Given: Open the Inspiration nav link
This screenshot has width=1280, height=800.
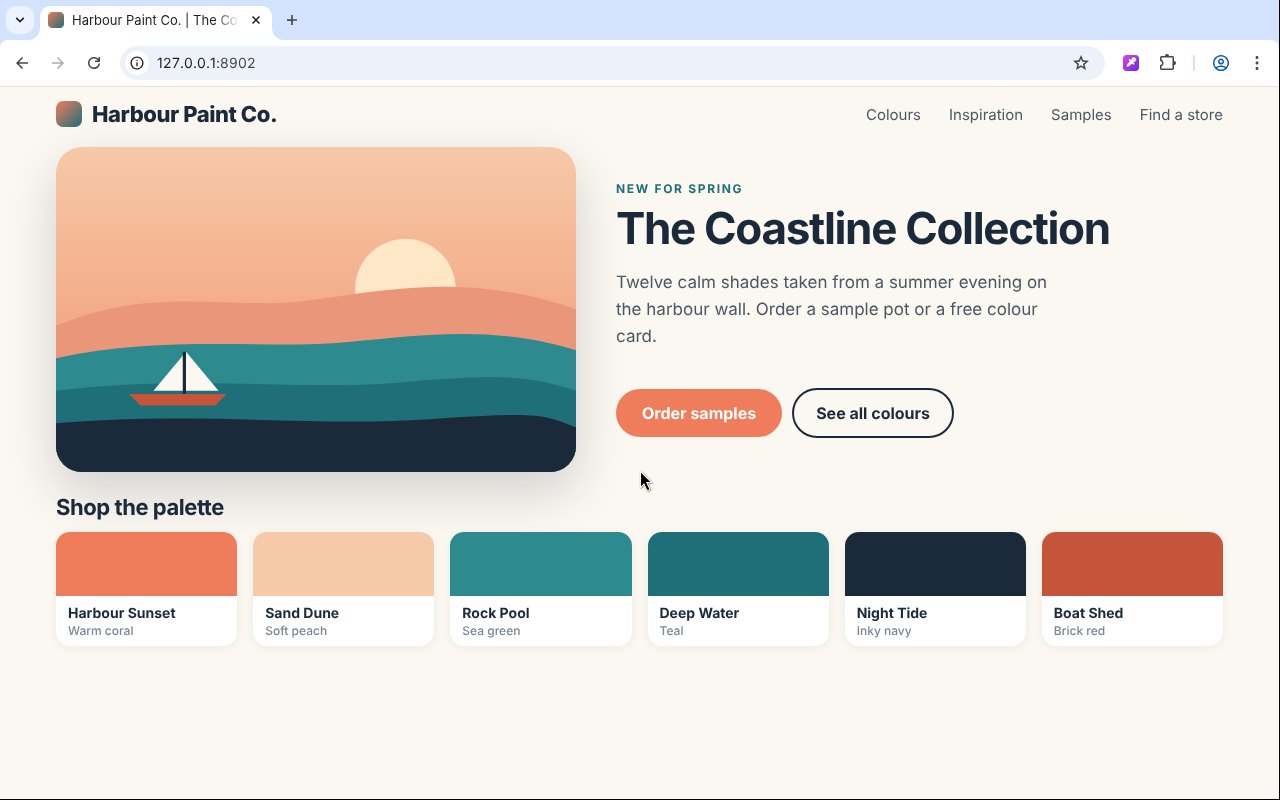Looking at the screenshot, I should coord(986,115).
